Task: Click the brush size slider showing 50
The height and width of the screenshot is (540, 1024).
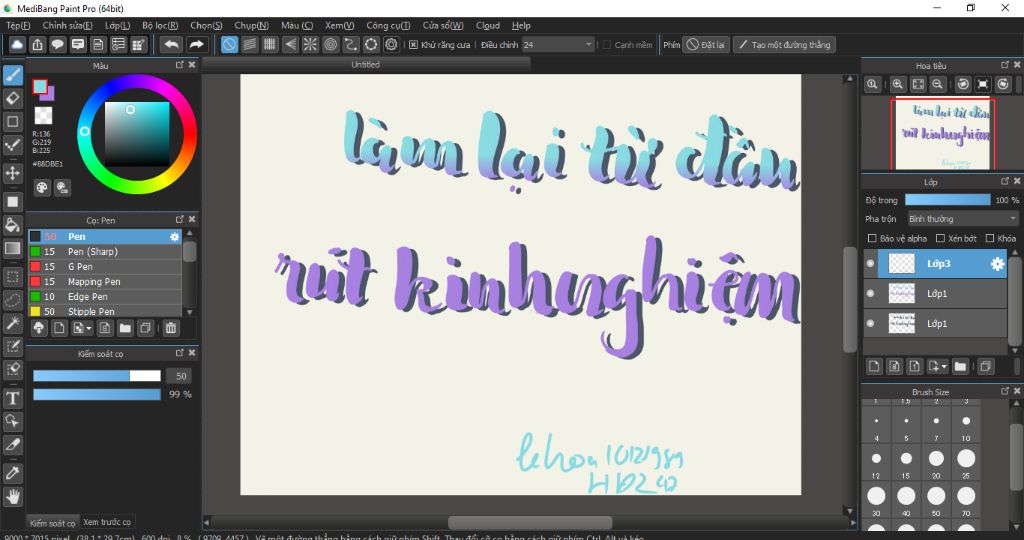Action: coord(97,375)
